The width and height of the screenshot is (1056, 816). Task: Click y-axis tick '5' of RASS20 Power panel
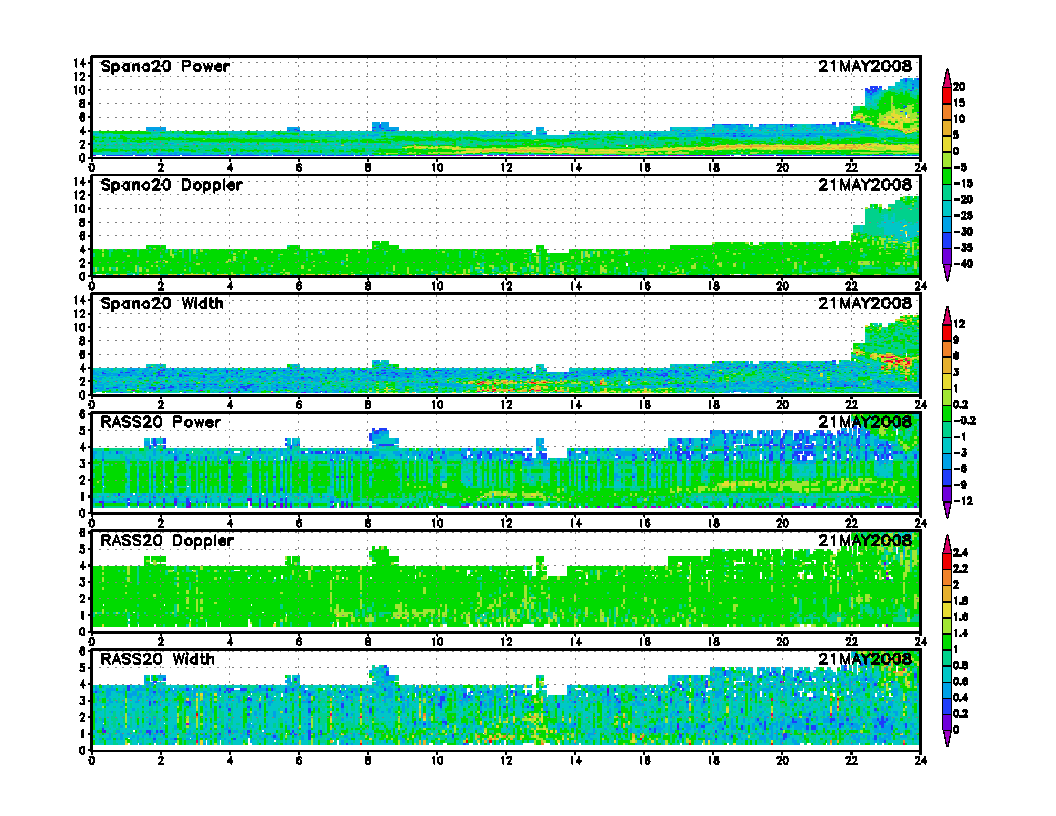83,431
